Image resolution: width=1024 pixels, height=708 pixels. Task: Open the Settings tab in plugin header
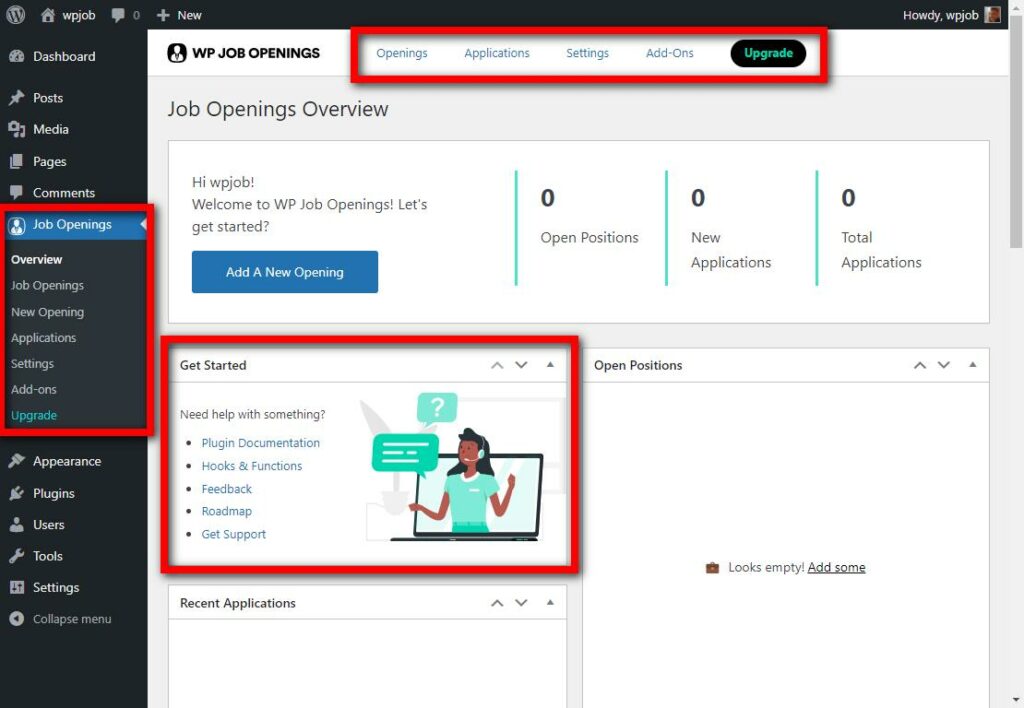click(x=587, y=53)
